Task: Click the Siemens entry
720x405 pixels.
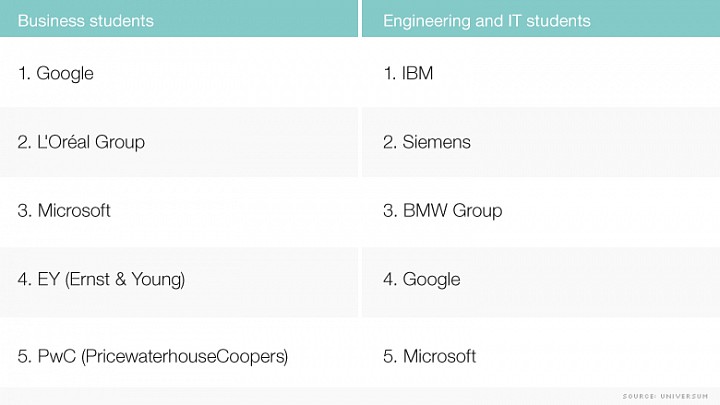Action: pos(436,142)
